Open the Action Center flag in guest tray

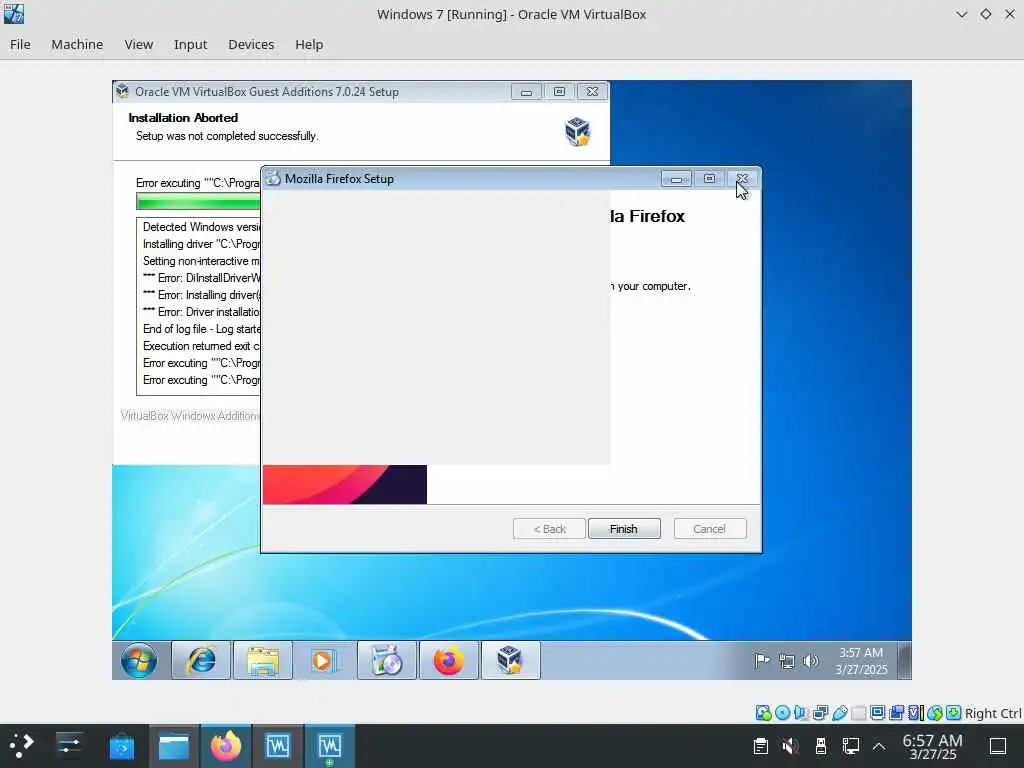pyautogui.click(x=762, y=661)
